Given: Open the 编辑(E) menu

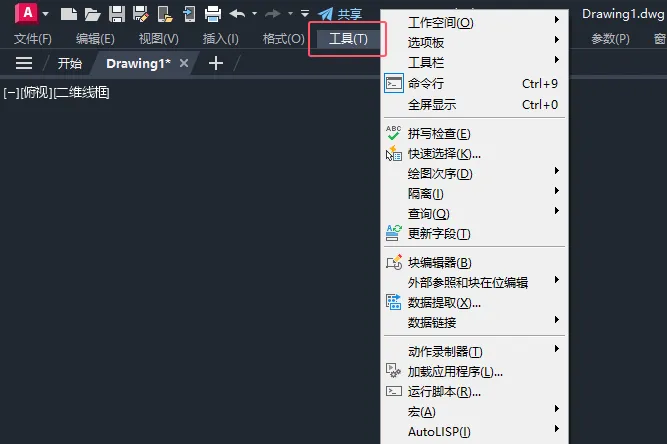Looking at the screenshot, I should pyautogui.click(x=95, y=39).
